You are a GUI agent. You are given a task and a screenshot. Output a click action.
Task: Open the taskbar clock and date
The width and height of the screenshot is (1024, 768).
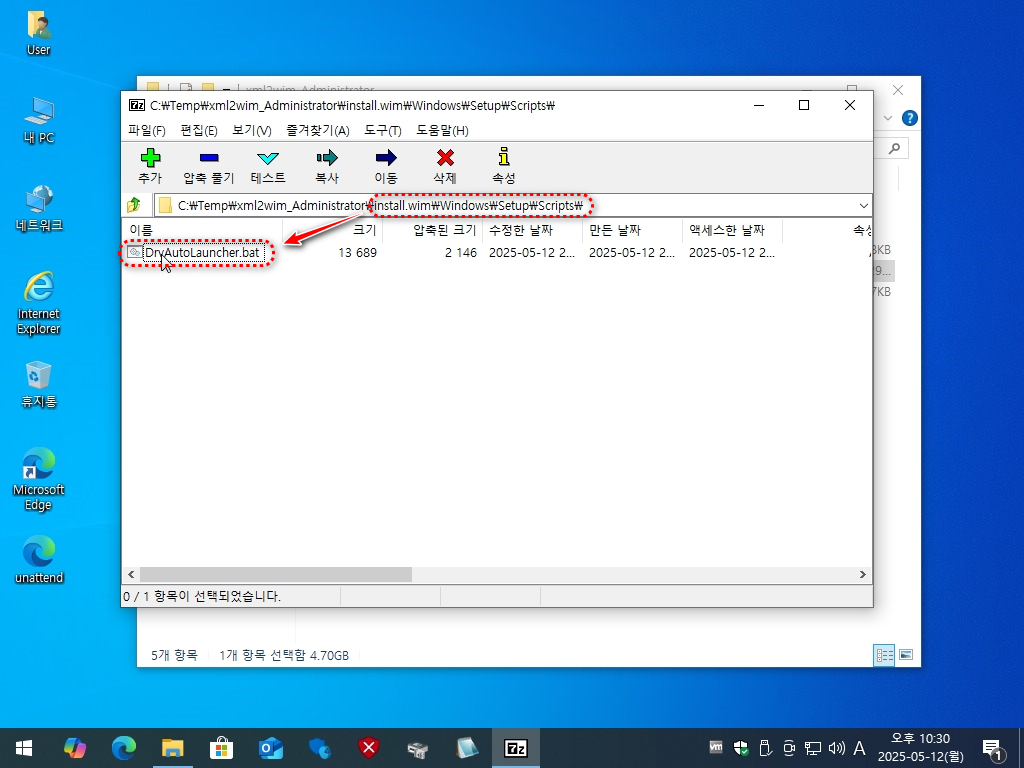[x=920, y=748]
